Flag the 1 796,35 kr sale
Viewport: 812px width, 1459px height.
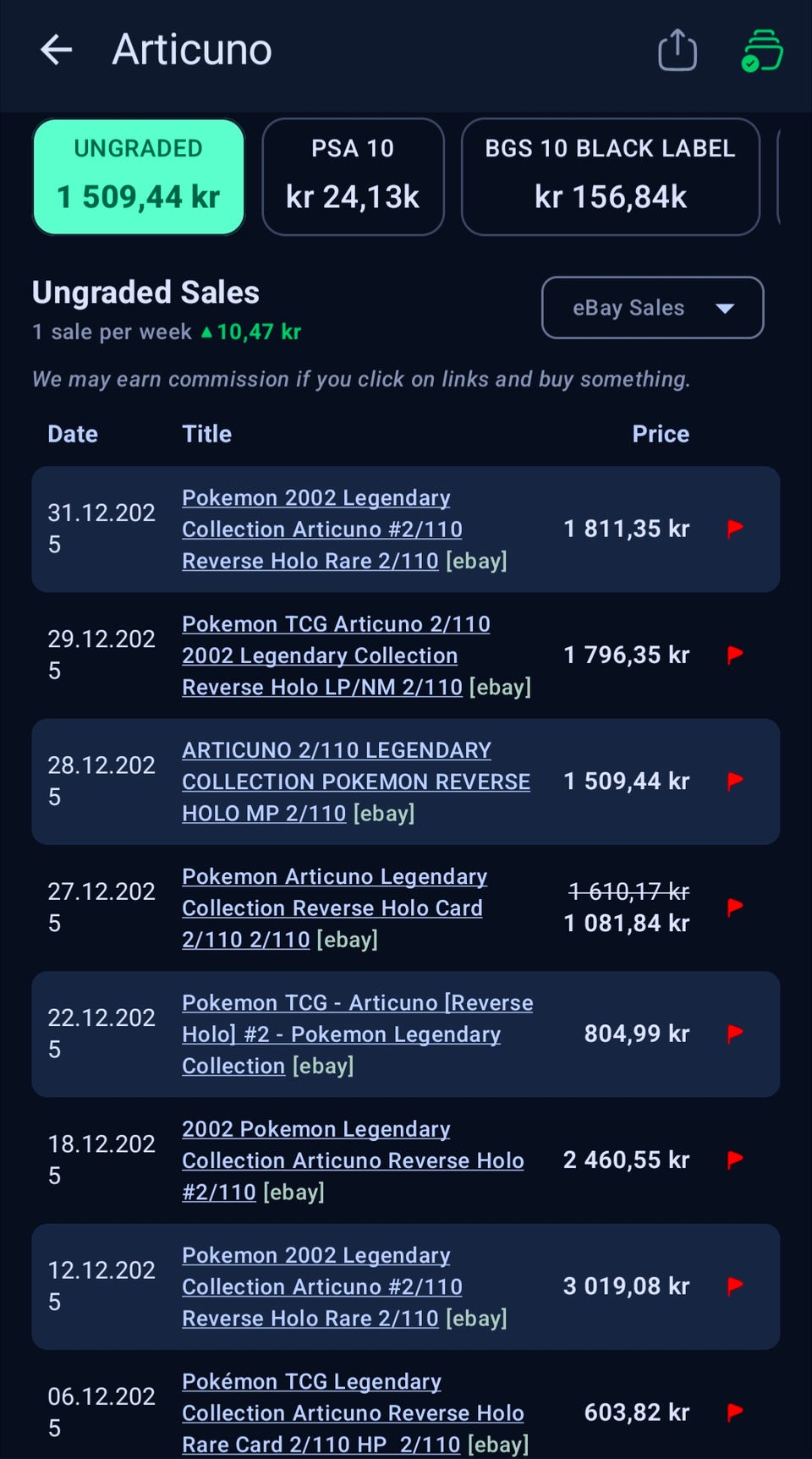pos(735,655)
